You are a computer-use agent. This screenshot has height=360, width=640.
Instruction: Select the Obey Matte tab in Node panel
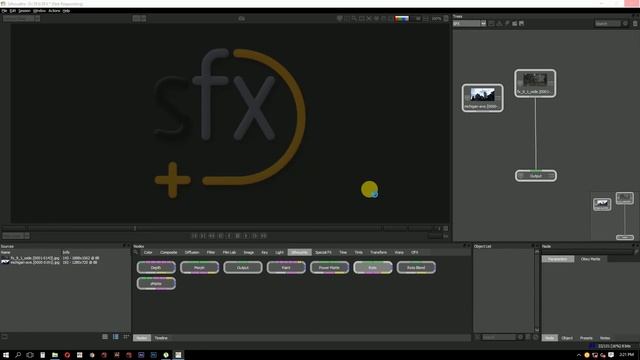(x=590, y=259)
